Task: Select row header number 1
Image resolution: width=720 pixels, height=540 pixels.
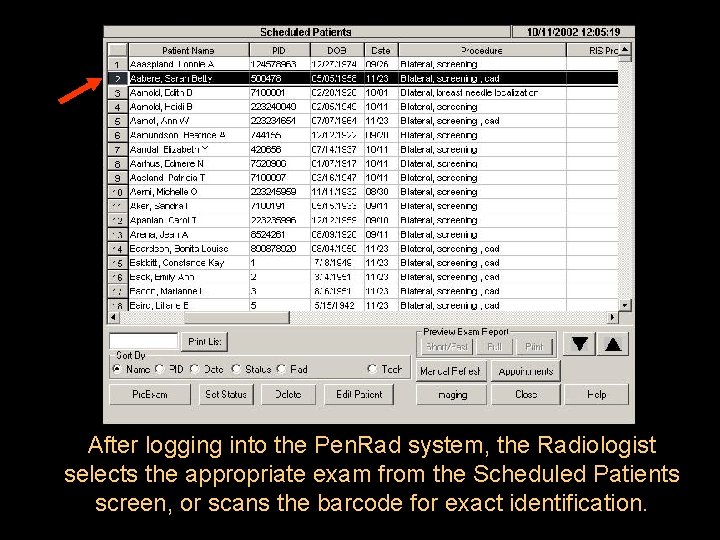Action: [x=118, y=65]
